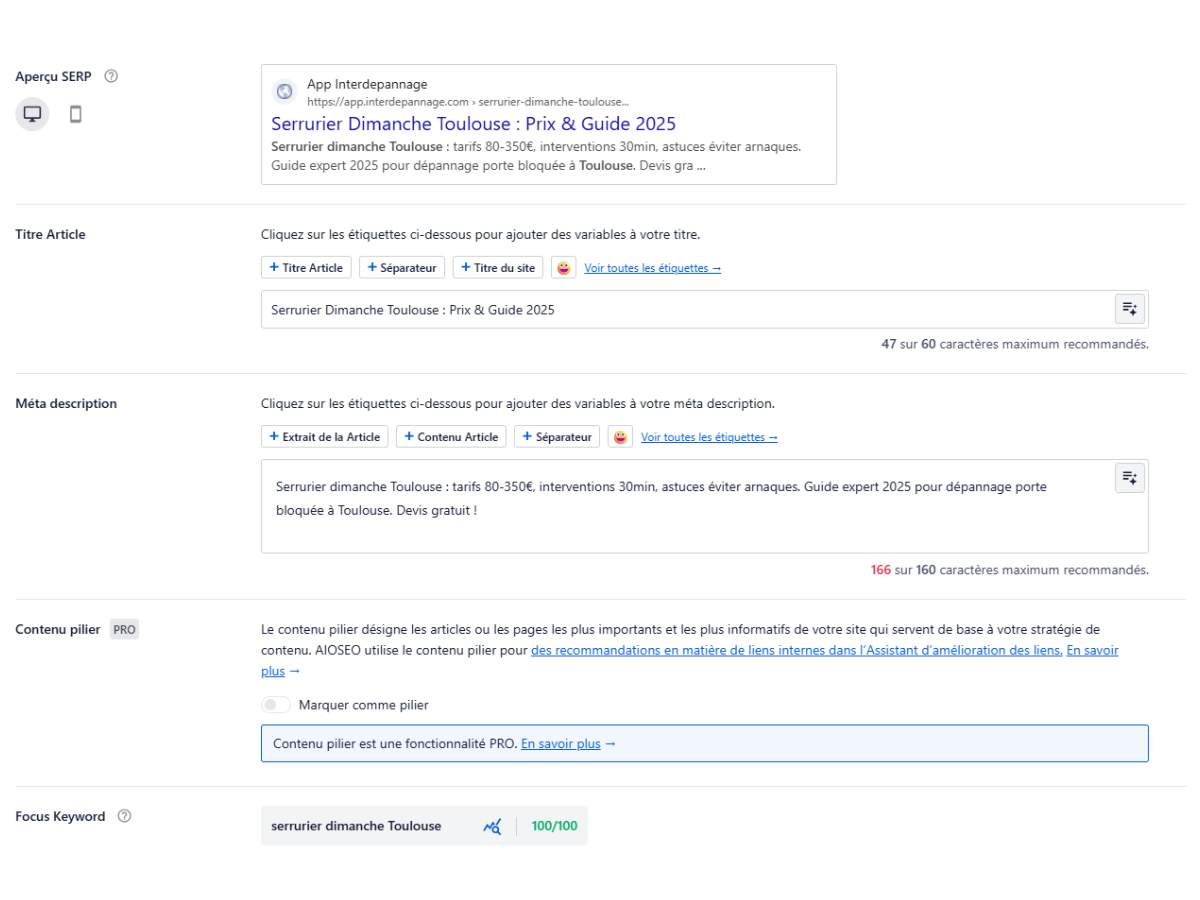Toggle Marquer comme pilier switch
The image size is (1200, 900).
pyautogui.click(x=276, y=705)
